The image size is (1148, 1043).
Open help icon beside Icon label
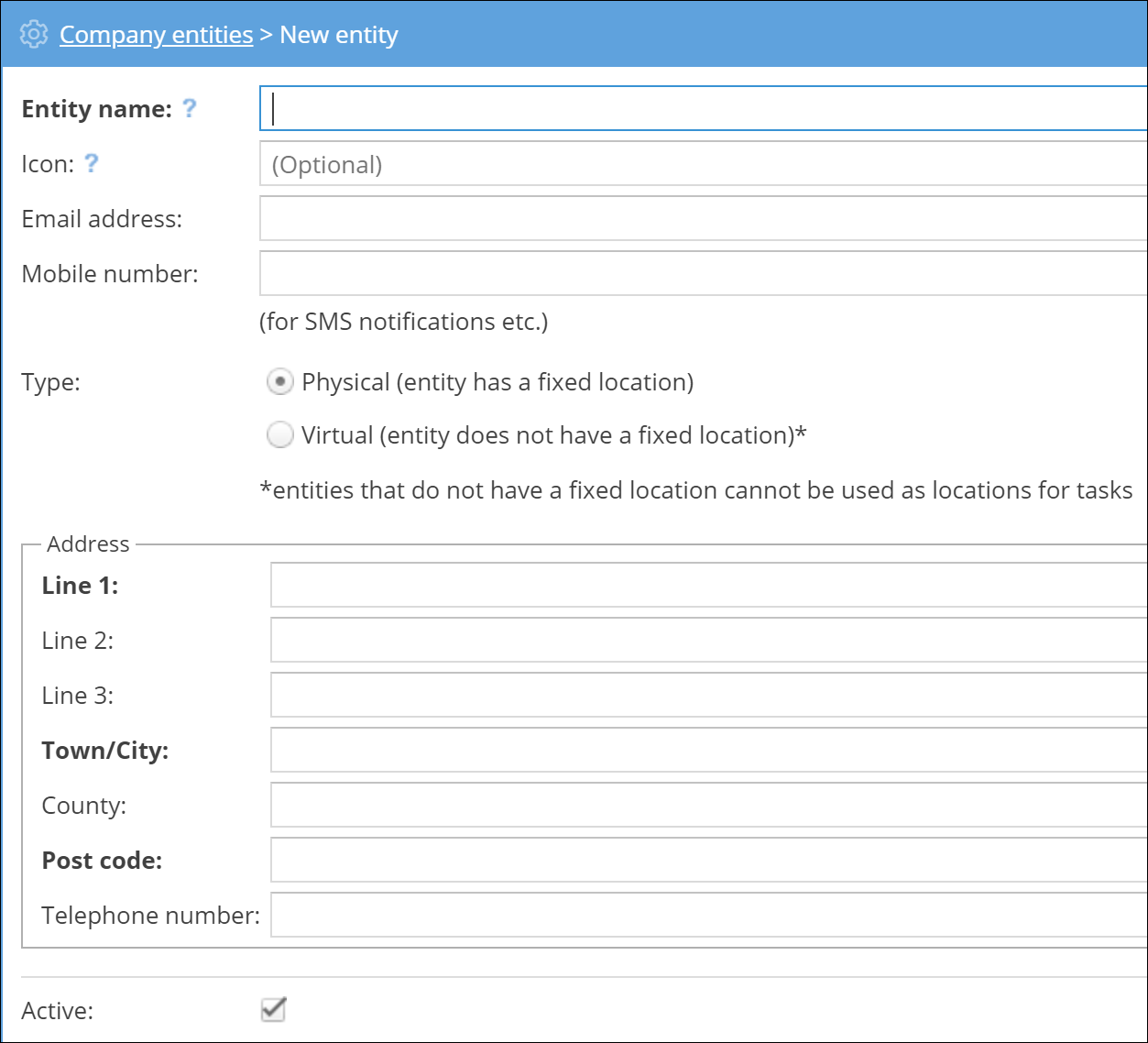click(92, 163)
